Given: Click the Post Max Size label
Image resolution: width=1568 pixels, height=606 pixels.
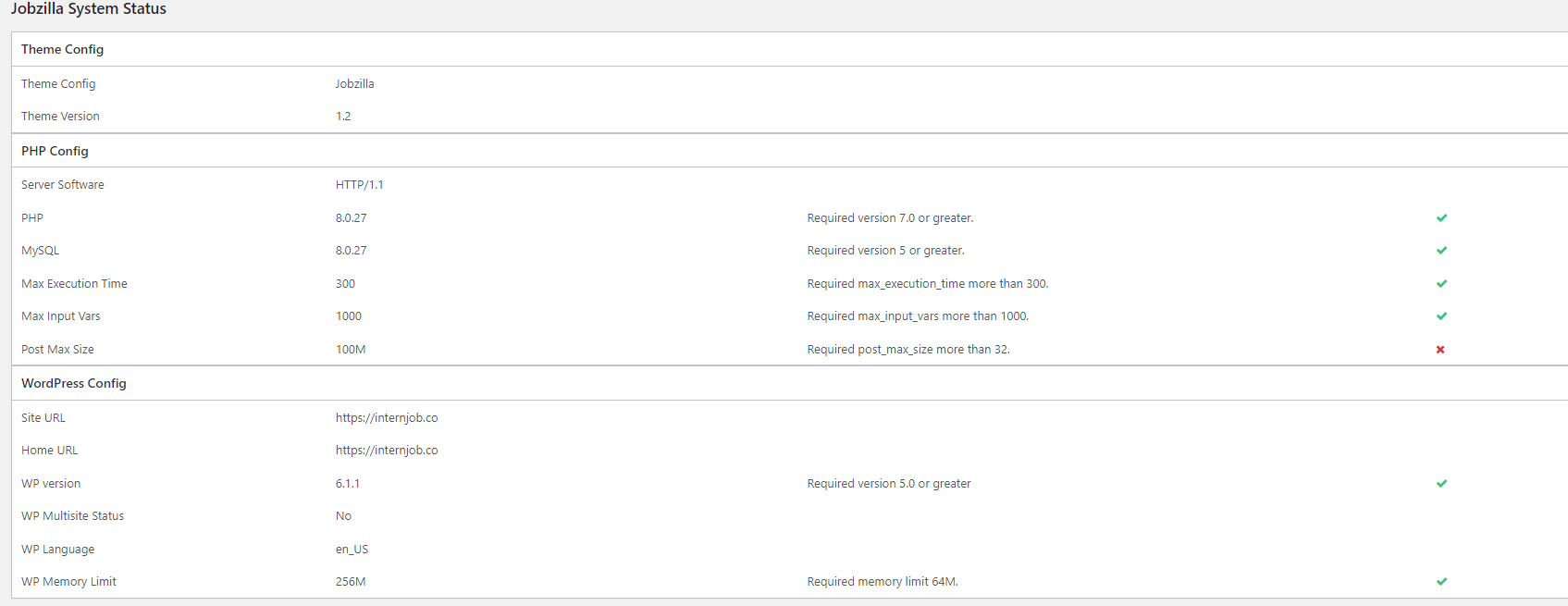Looking at the screenshot, I should pos(57,350).
